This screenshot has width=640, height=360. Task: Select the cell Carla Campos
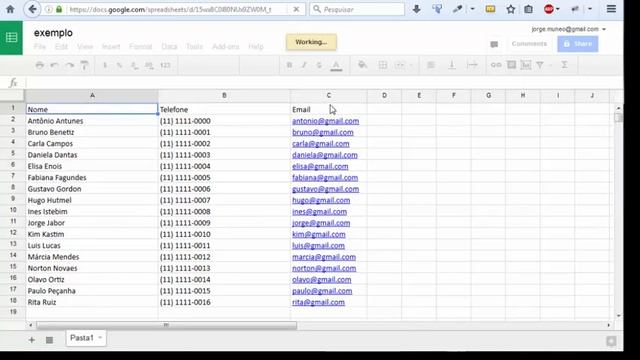pyautogui.click(x=92, y=144)
